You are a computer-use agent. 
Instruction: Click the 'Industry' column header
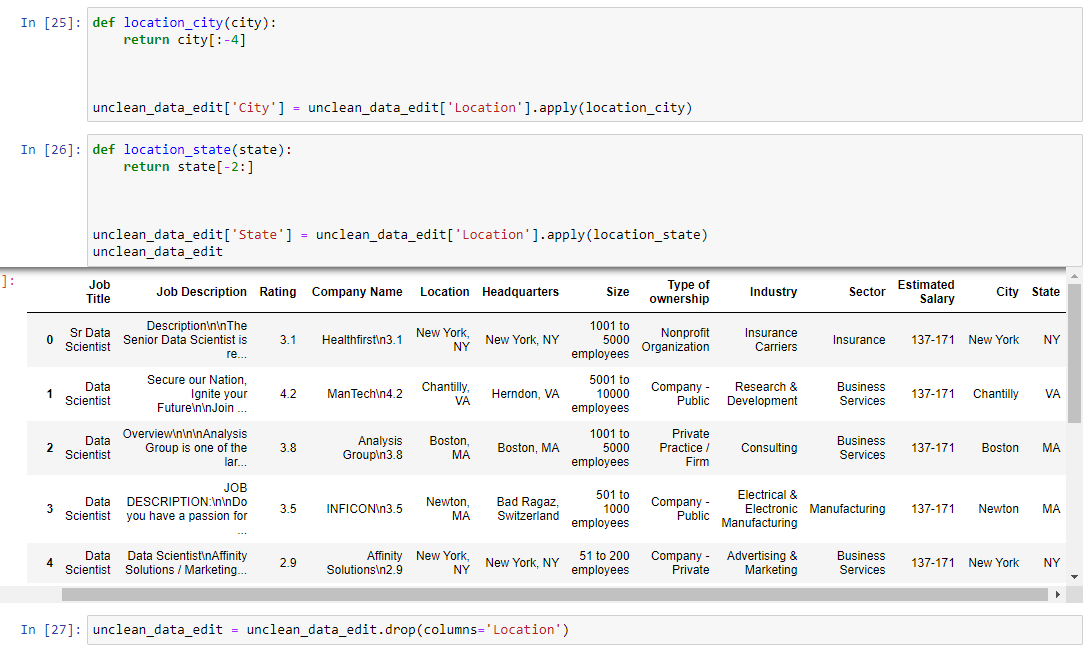pyautogui.click(x=773, y=292)
